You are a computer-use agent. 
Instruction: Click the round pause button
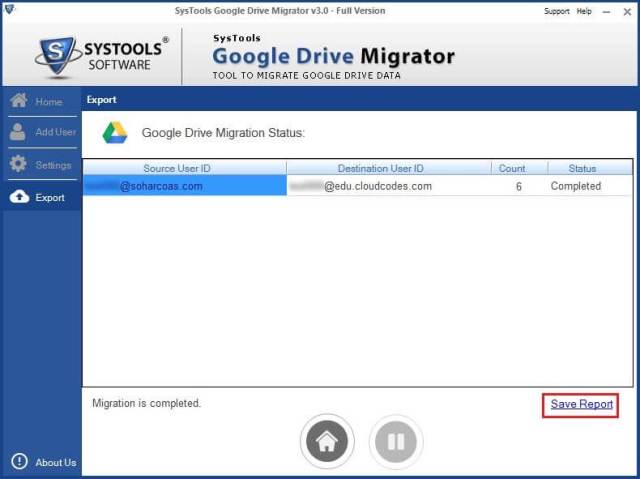[396, 441]
